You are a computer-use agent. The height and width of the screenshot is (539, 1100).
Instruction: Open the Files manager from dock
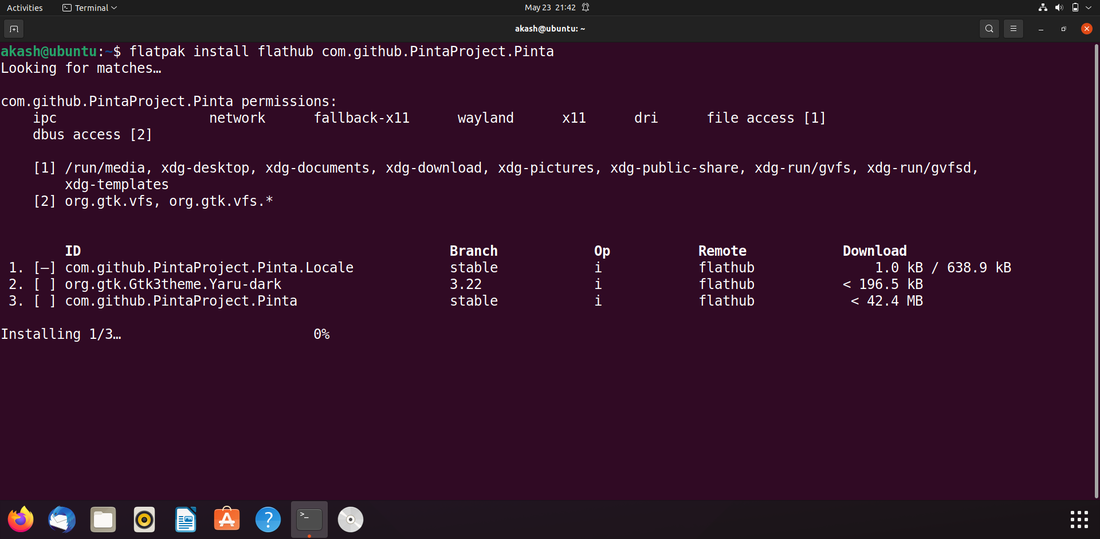[103, 519]
